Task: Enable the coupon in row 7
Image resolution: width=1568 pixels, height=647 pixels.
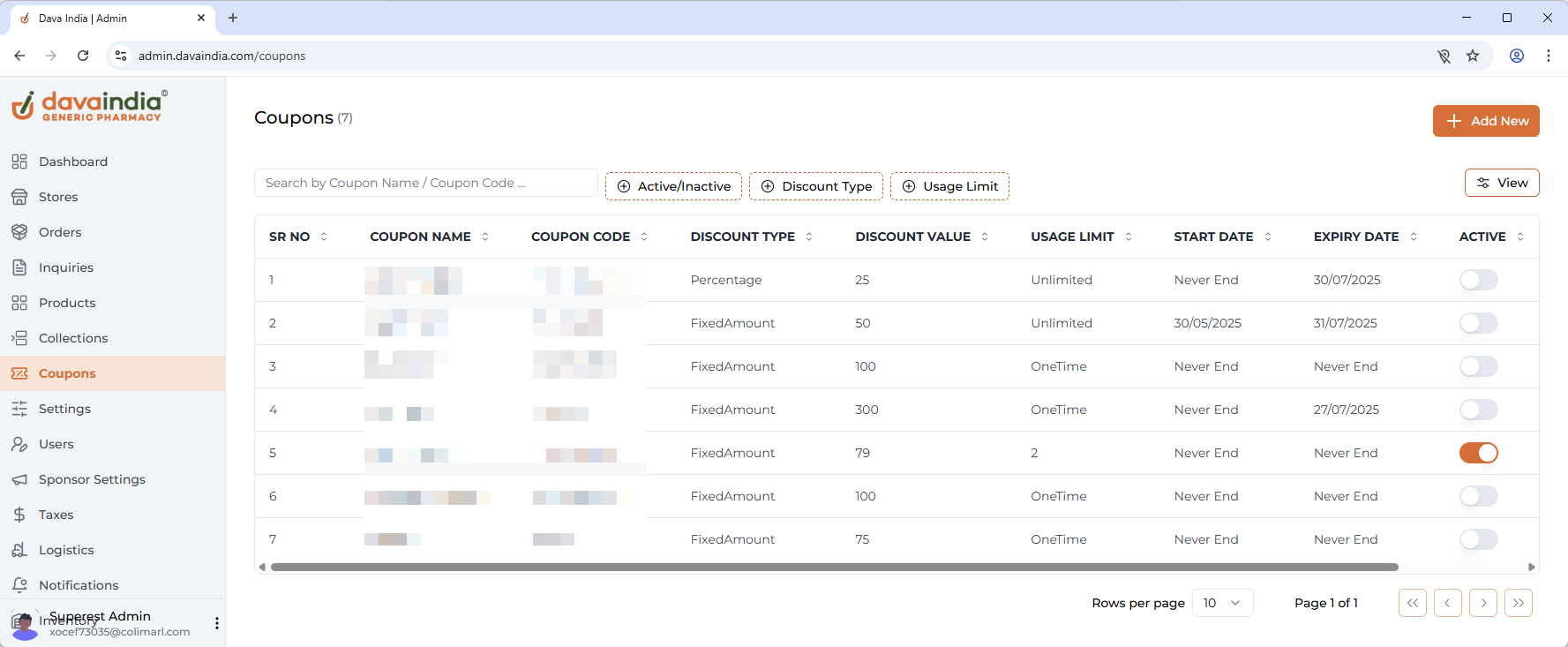Action: 1478,539
